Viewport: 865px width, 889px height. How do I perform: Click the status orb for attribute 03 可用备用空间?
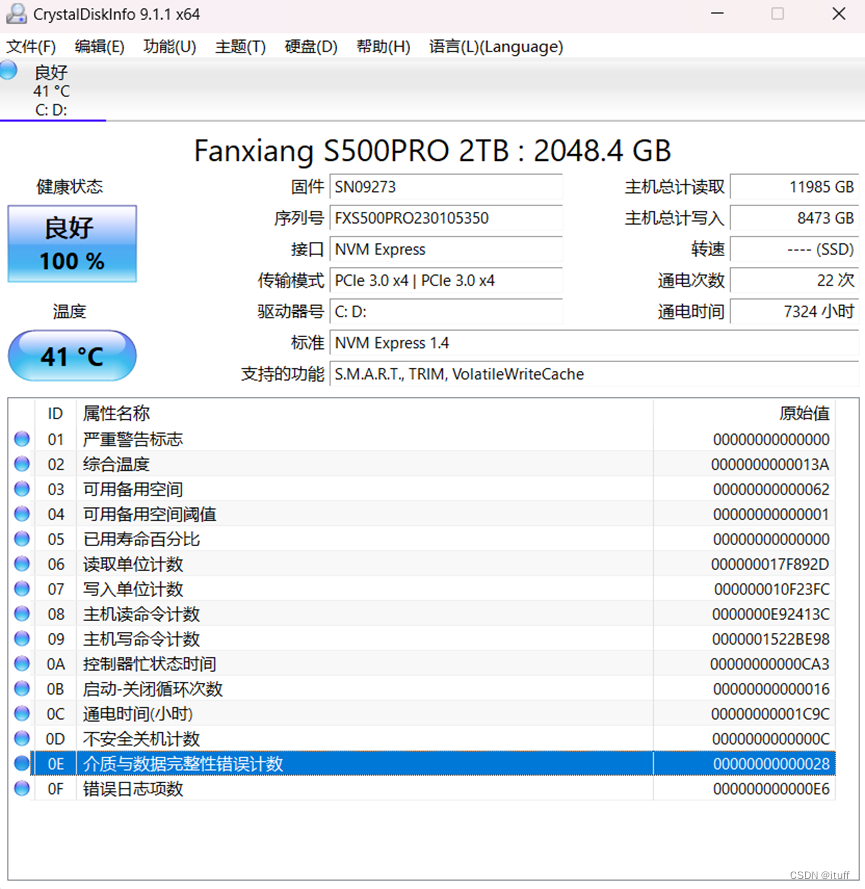[22, 489]
